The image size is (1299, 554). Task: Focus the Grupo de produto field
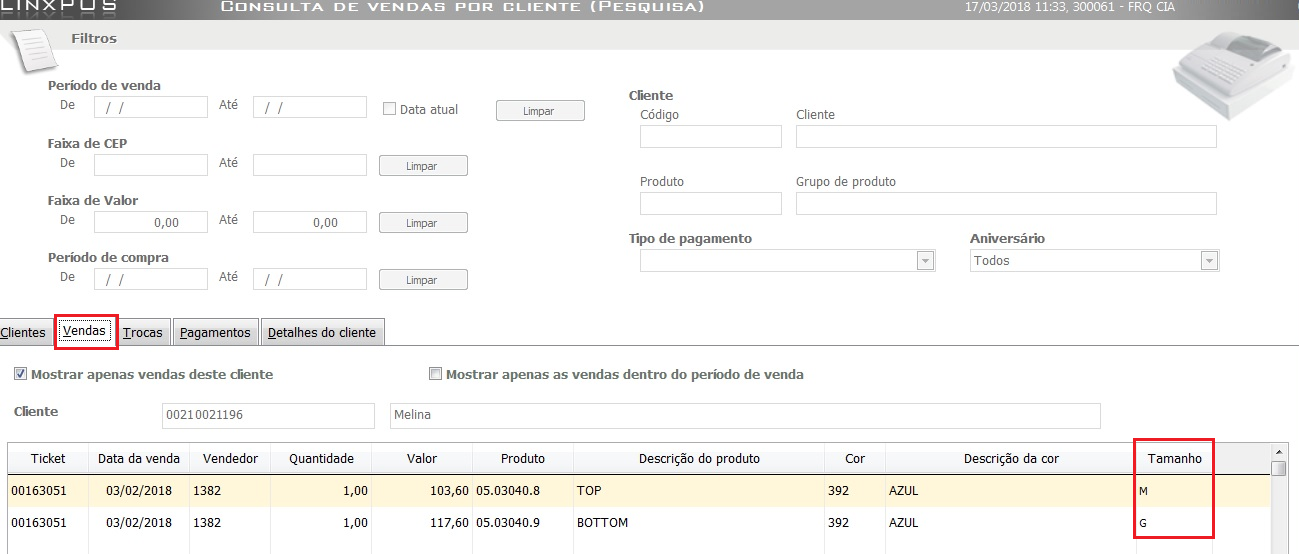(x=1005, y=204)
